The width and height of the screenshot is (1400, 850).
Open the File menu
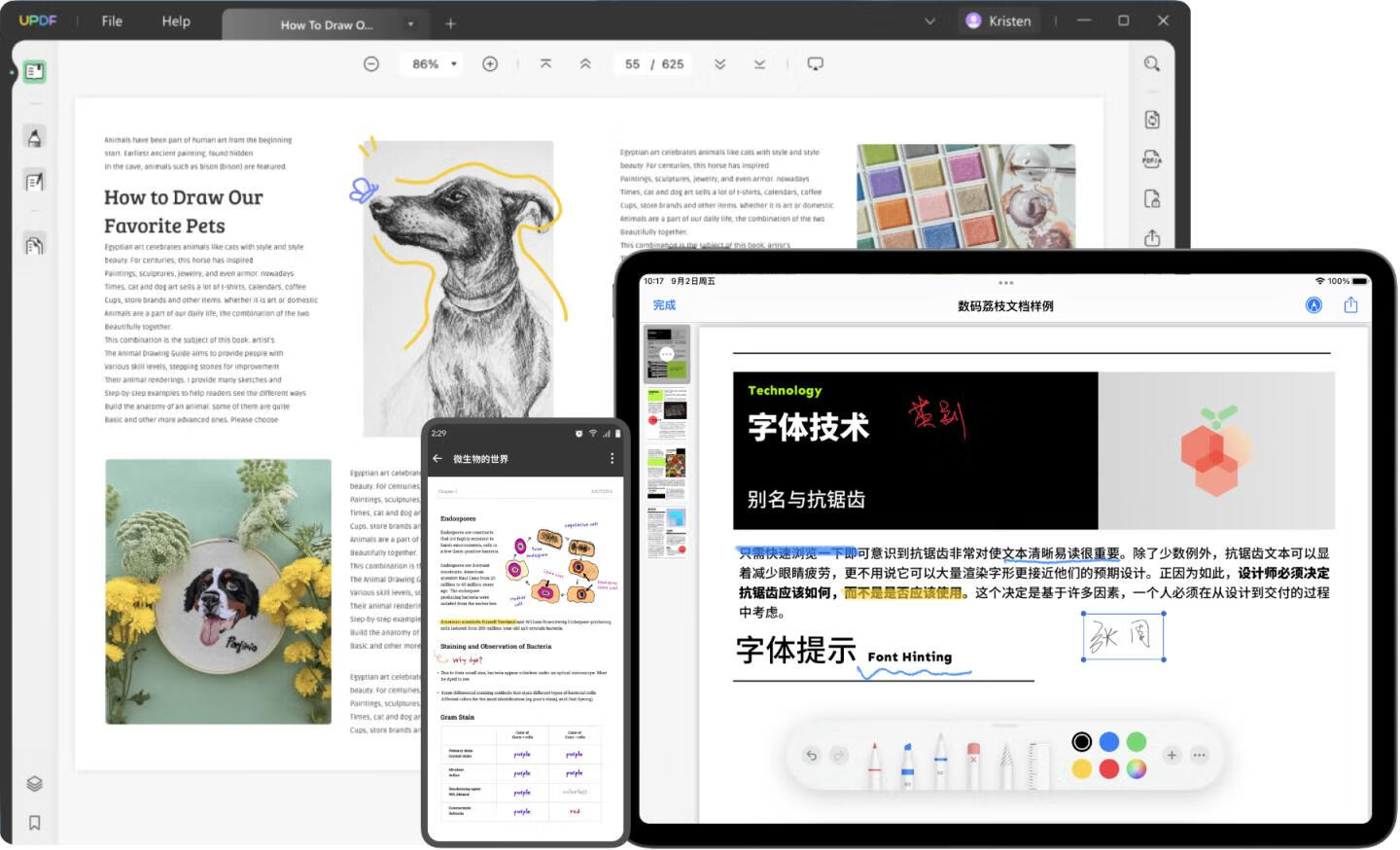coord(112,20)
